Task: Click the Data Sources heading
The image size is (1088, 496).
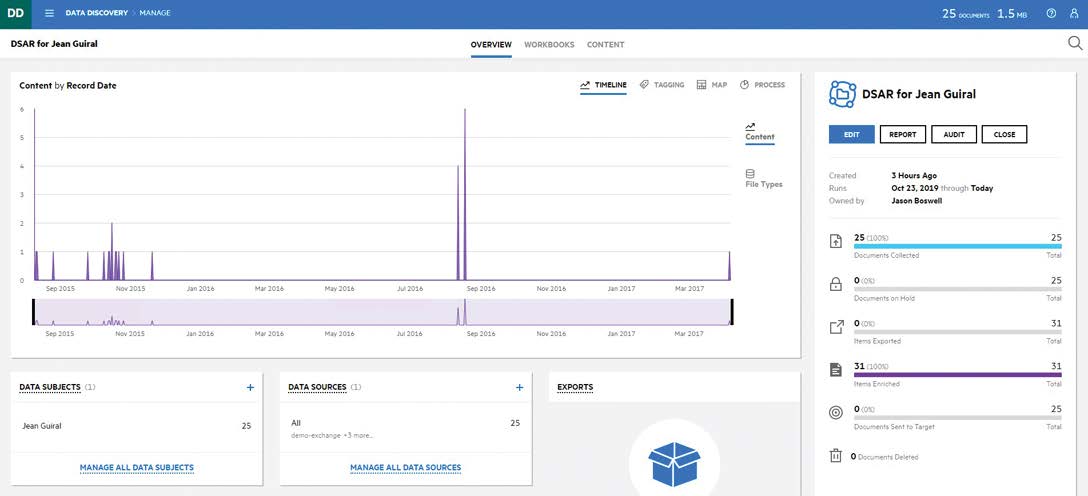Action: (x=317, y=387)
